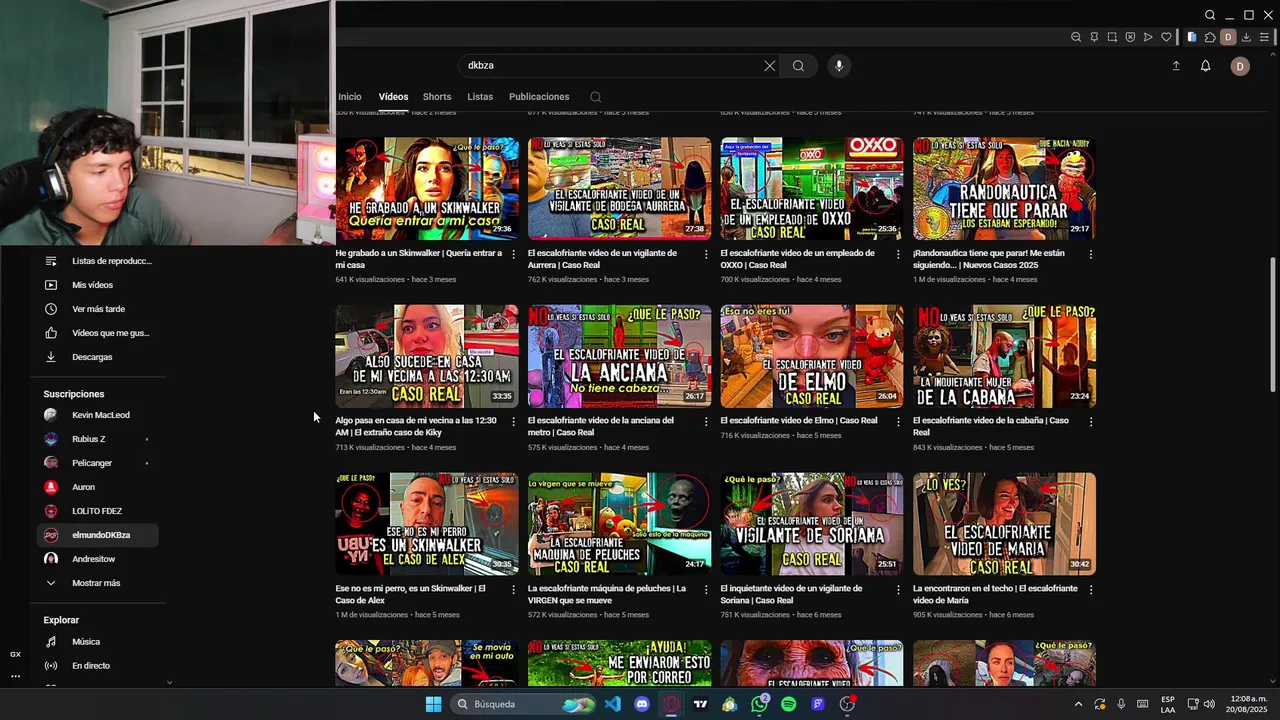Select the Vídeos channel tab
This screenshot has width=1280, height=720.
pos(393,97)
